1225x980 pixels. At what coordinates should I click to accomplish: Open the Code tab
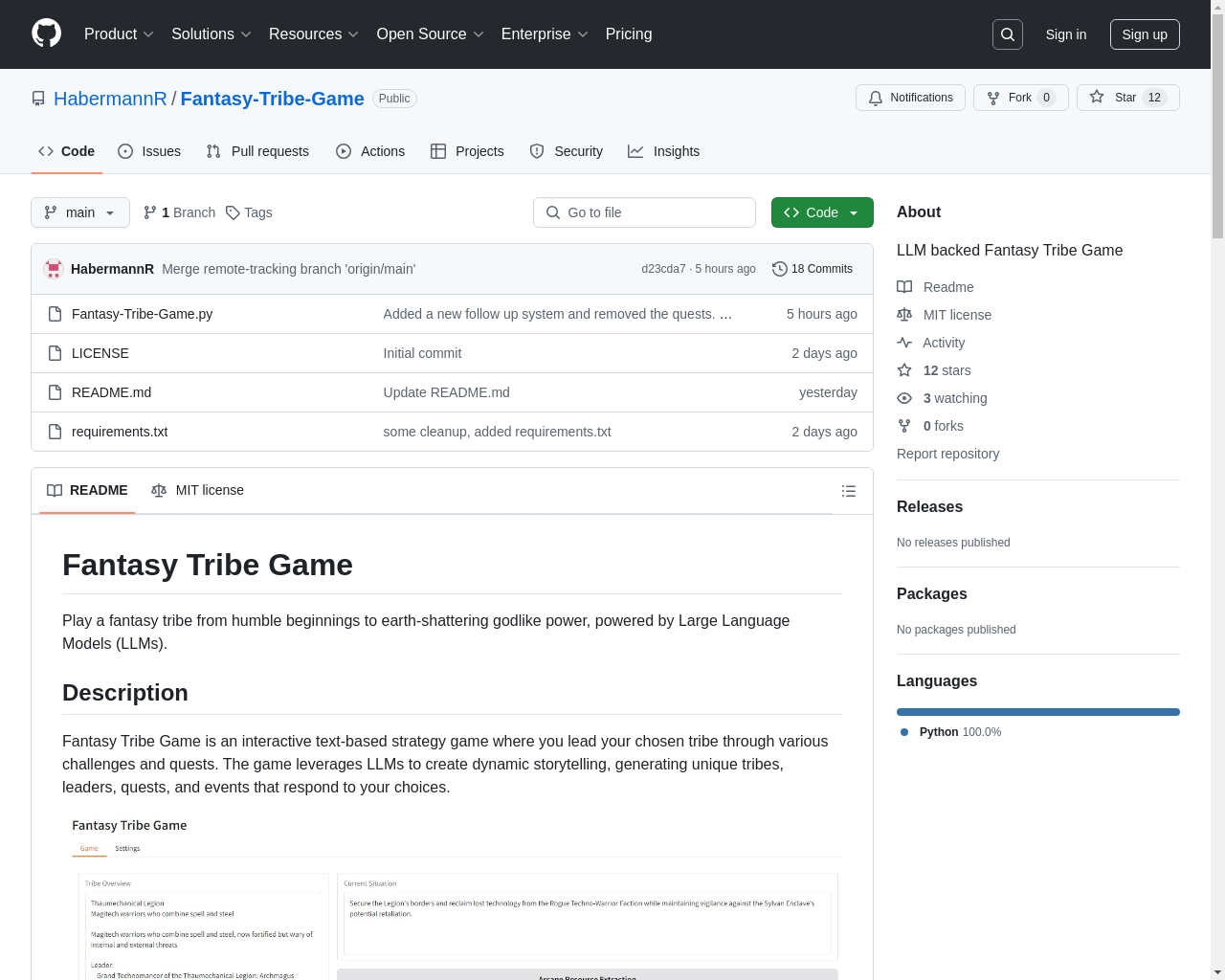[x=67, y=151]
